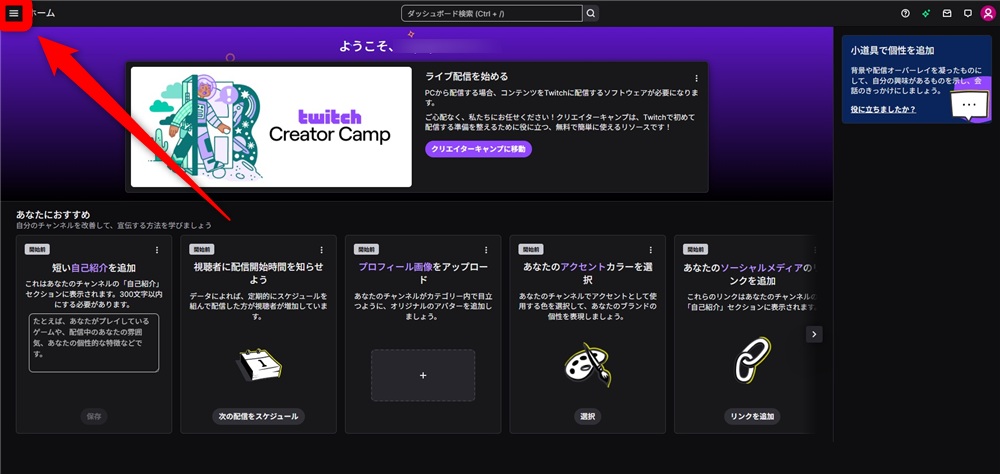Open options menu on プロフィール画像 card

click(486, 250)
